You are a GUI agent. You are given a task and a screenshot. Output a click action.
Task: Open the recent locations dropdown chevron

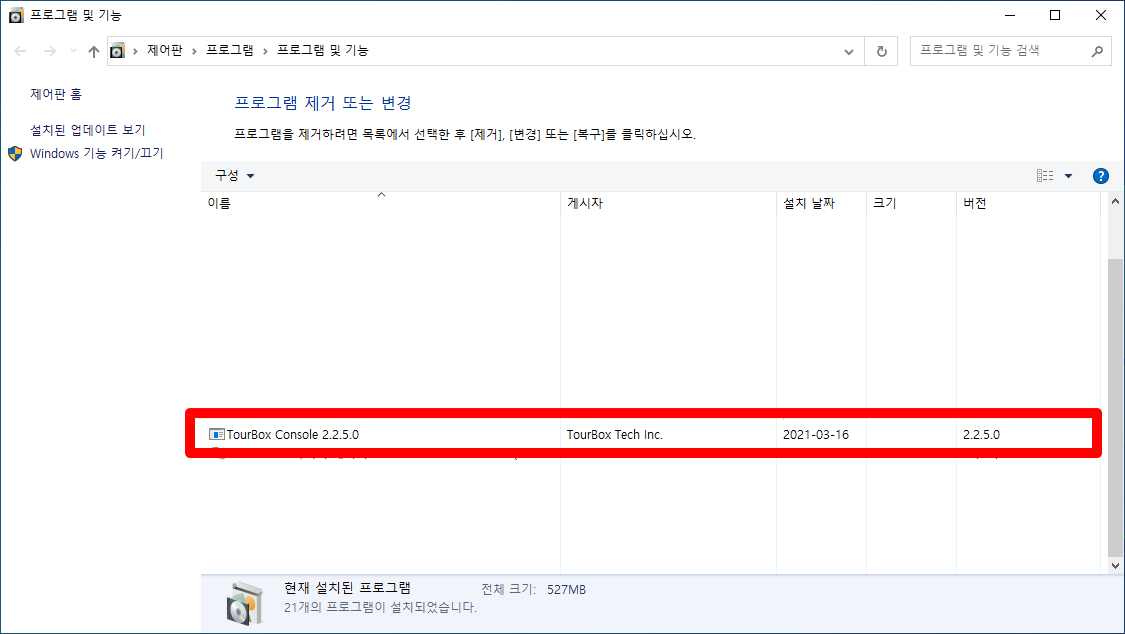(73, 51)
